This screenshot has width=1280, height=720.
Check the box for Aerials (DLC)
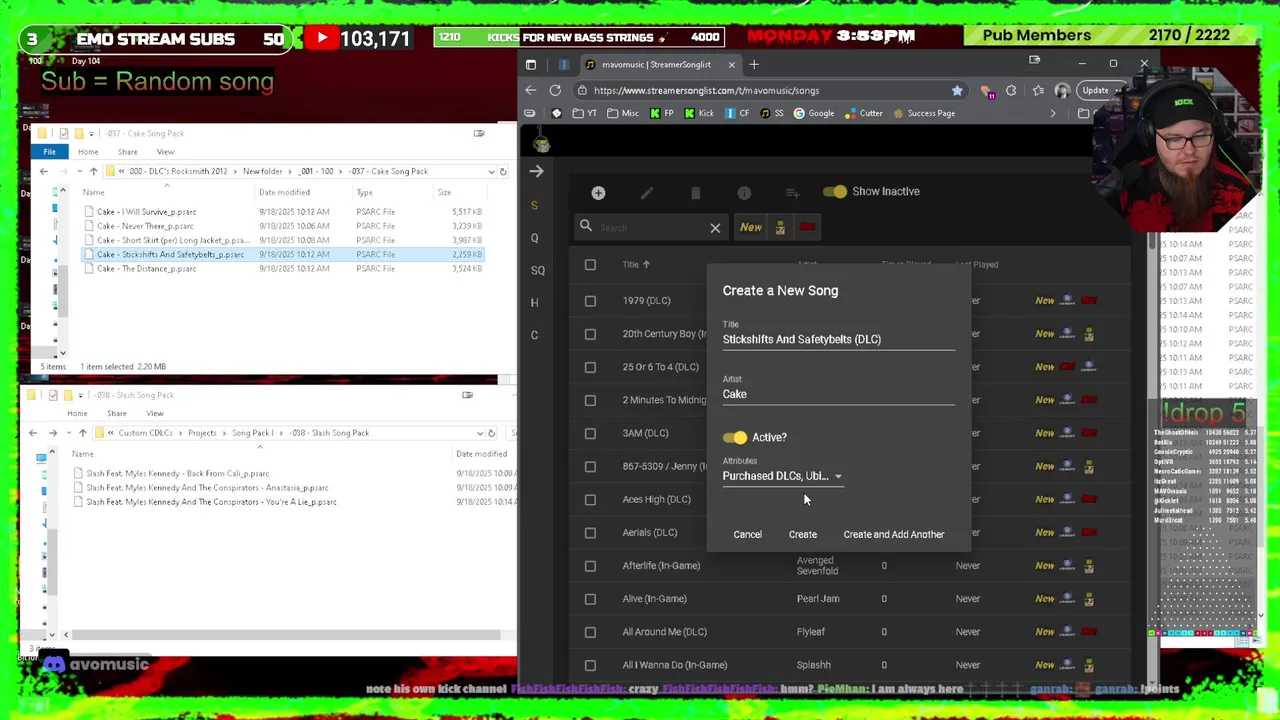pyautogui.click(x=590, y=533)
